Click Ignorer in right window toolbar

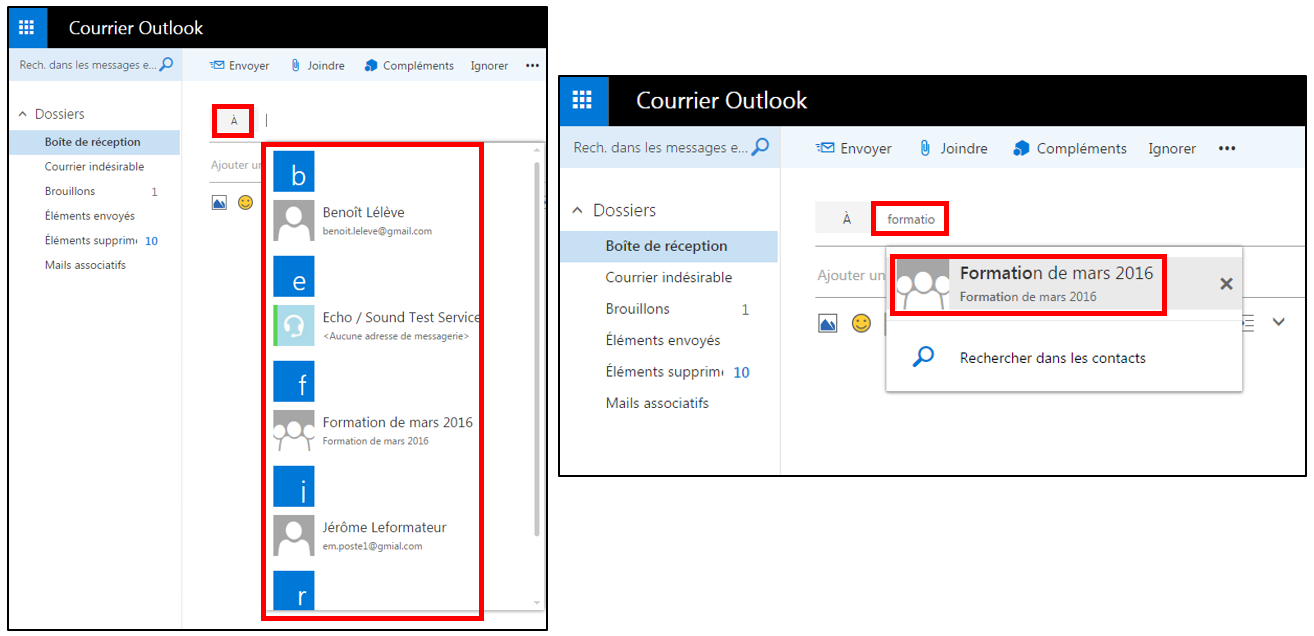[x=1172, y=148]
